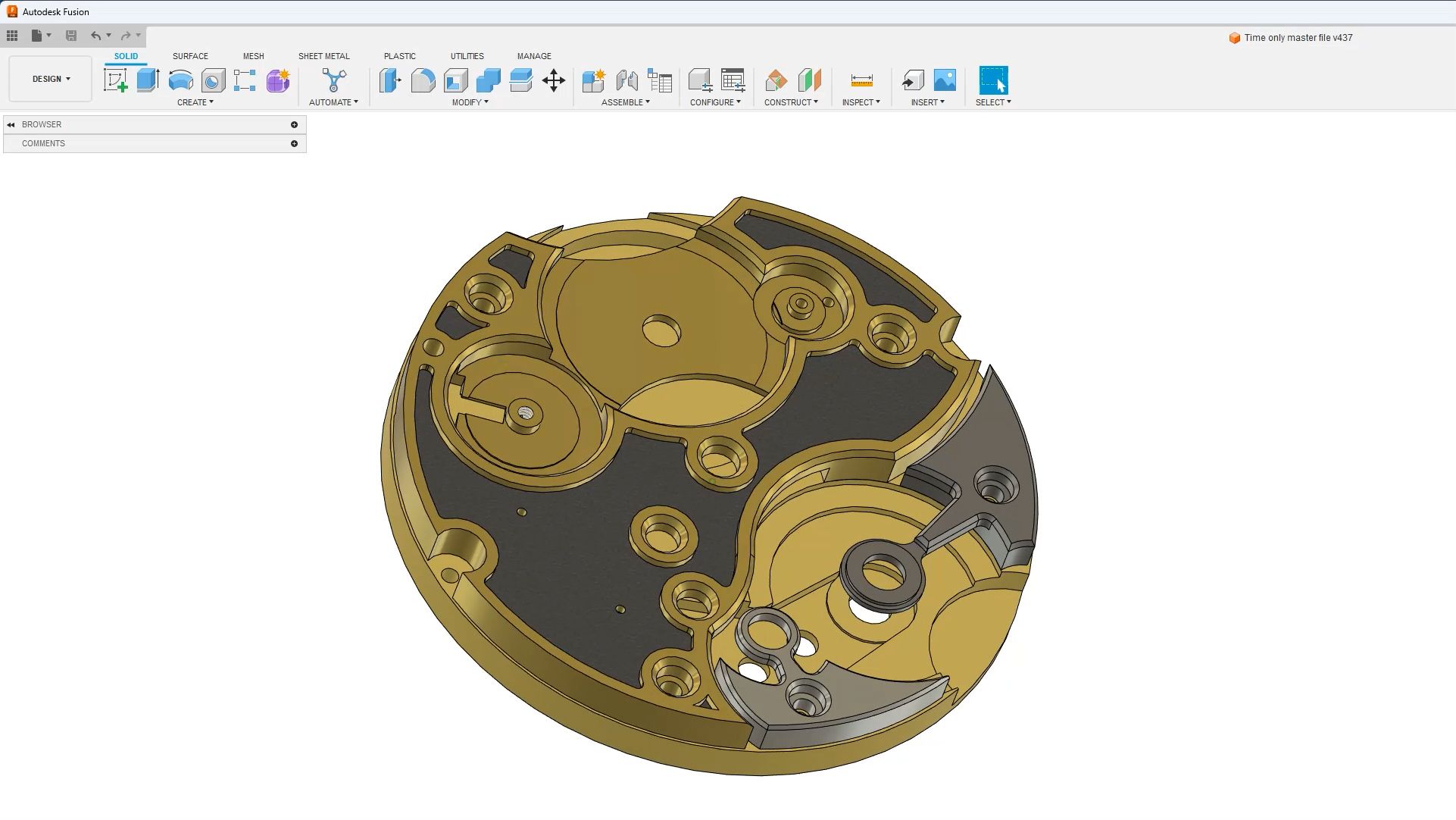Select the Fillet tool in Modify
The width and height of the screenshot is (1456, 820).
coord(423,80)
